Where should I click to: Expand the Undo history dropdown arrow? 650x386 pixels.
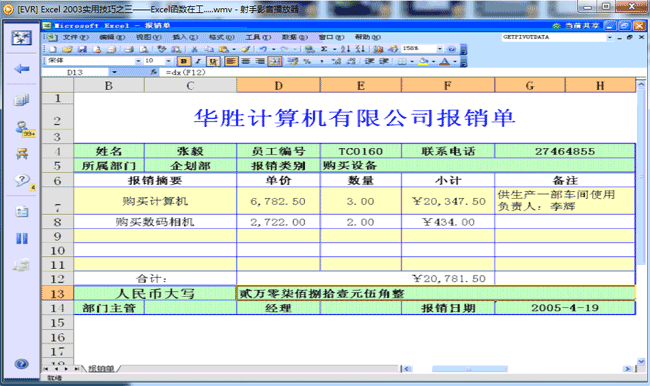pos(274,49)
